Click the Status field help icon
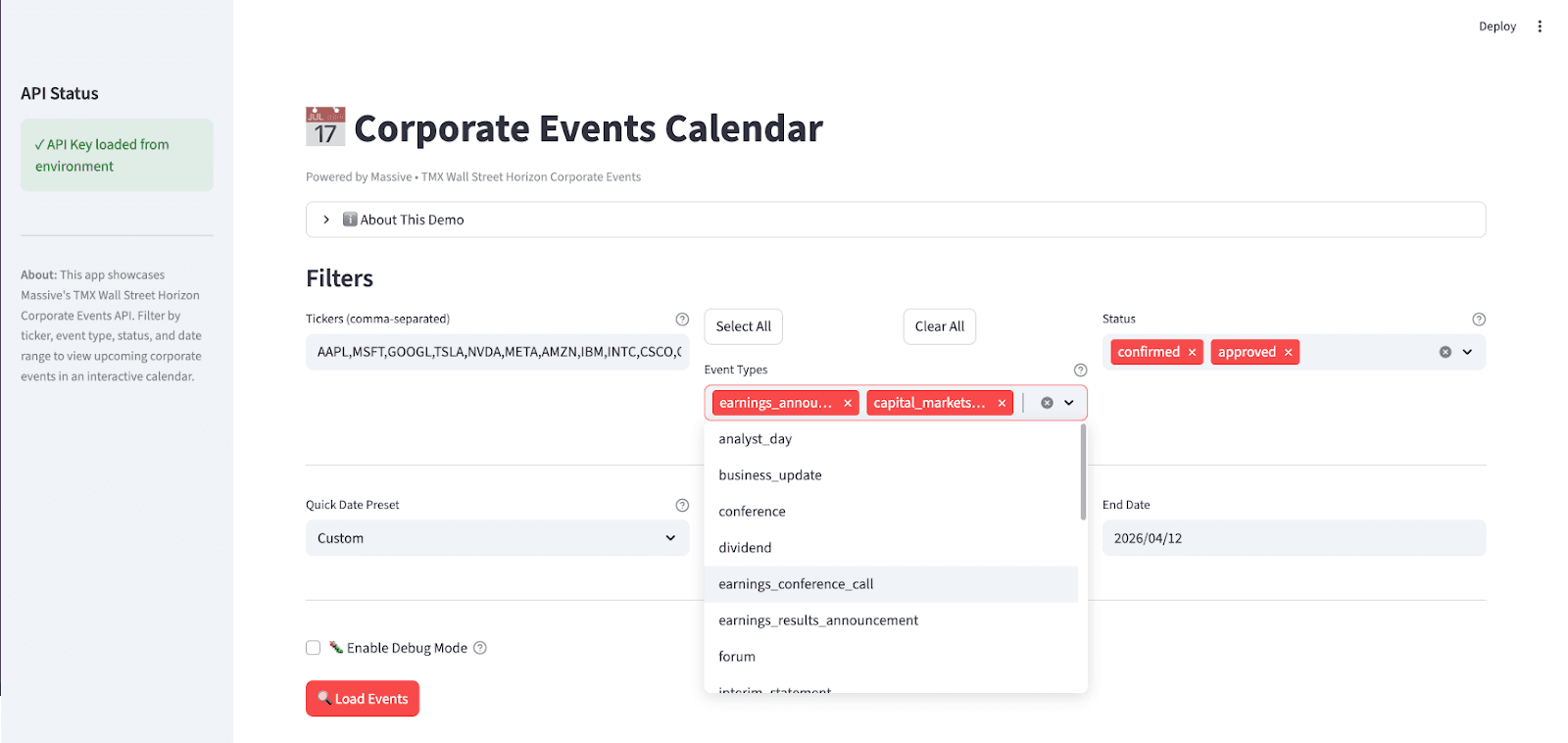This screenshot has width=1568, height=743. pos(1479,320)
